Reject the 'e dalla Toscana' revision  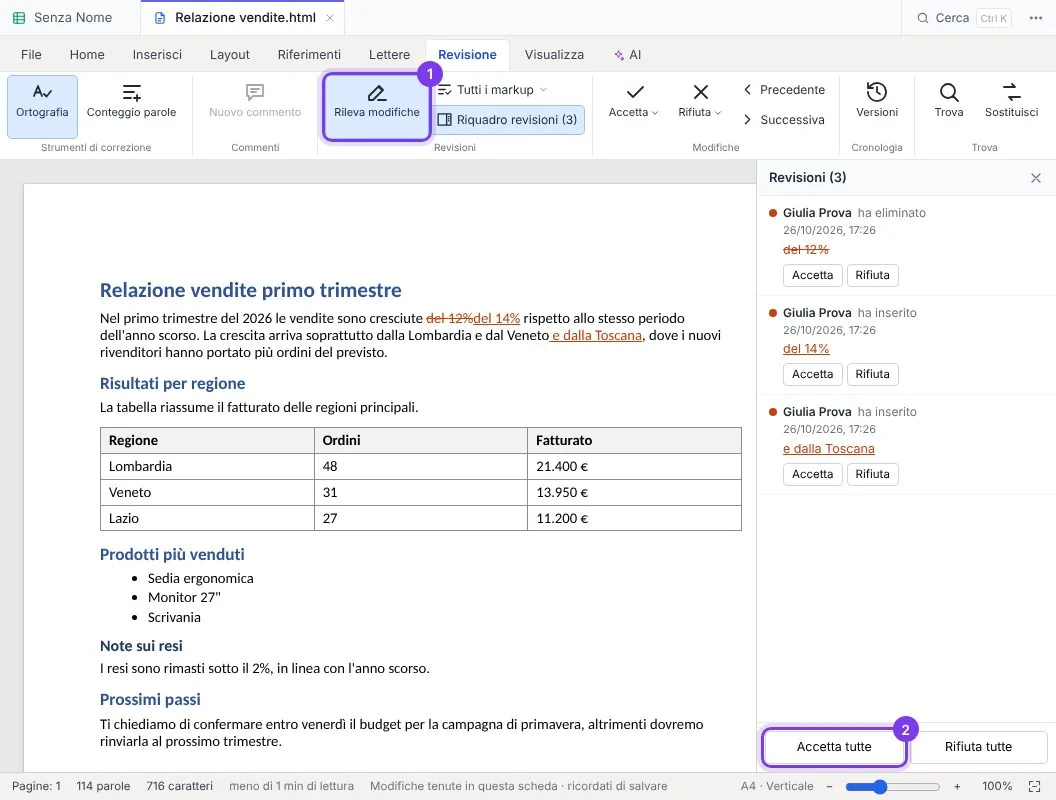tap(872, 474)
